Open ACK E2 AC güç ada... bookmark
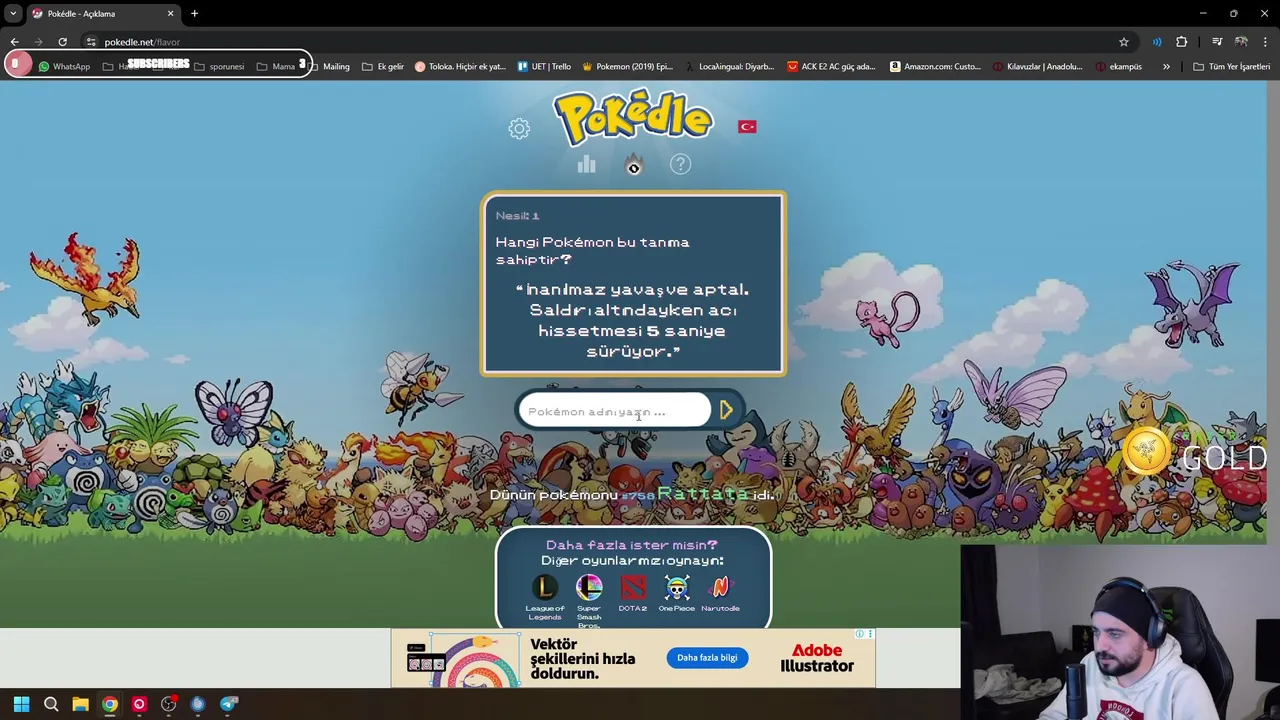This screenshot has height=720, width=1280. click(x=831, y=66)
